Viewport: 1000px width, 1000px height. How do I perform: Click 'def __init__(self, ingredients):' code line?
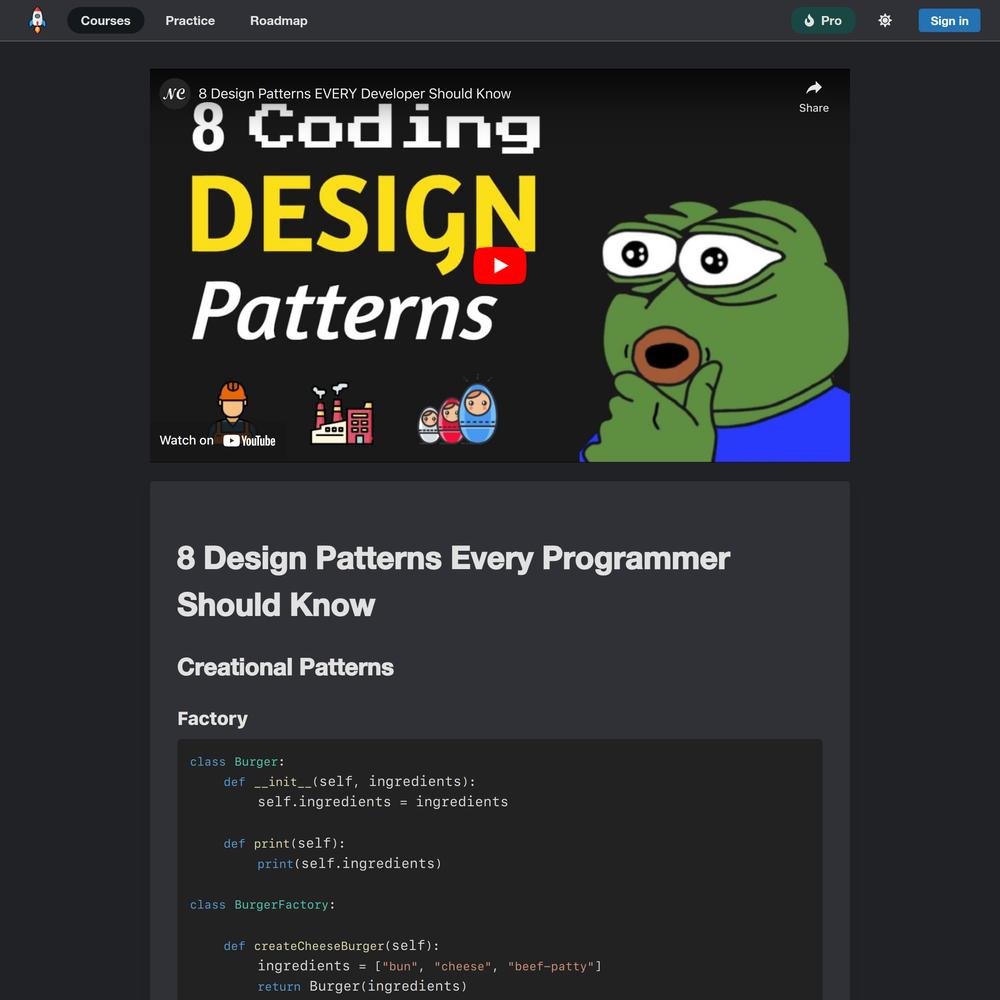349,782
